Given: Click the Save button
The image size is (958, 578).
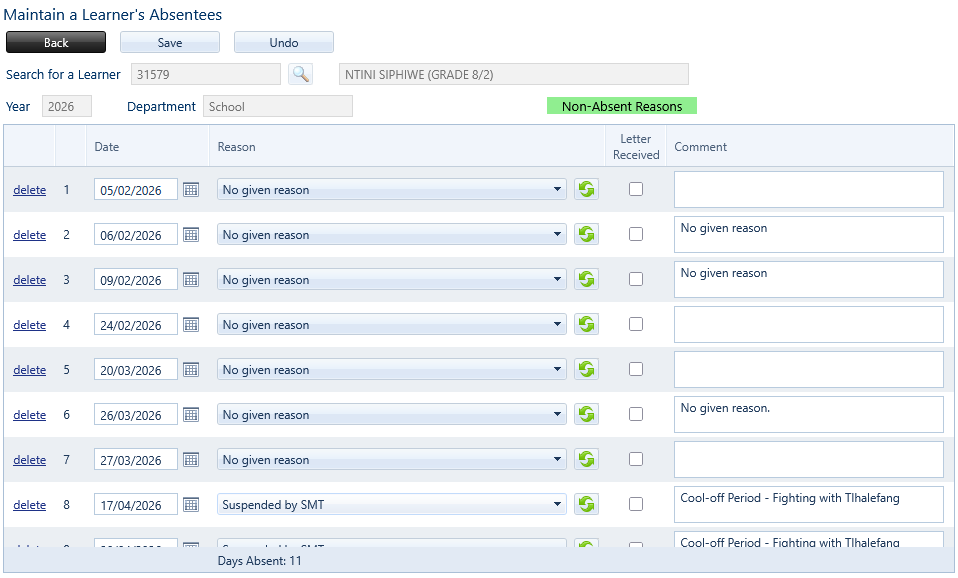Looking at the screenshot, I should pos(170,42).
